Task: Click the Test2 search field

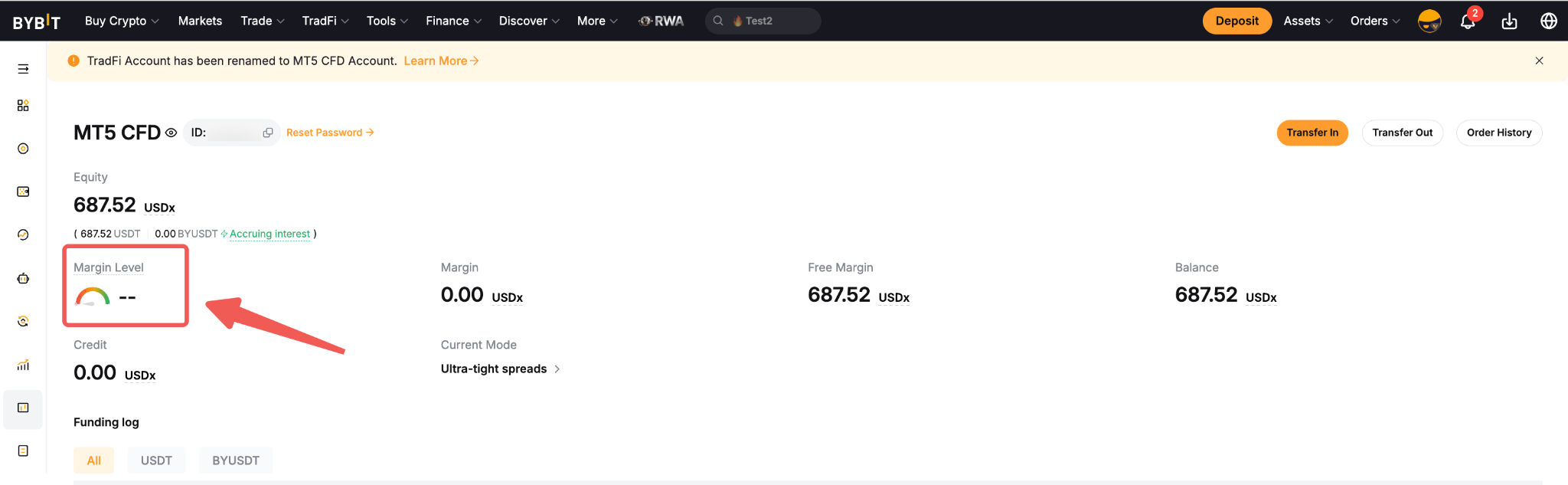Action: pos(763,21)
